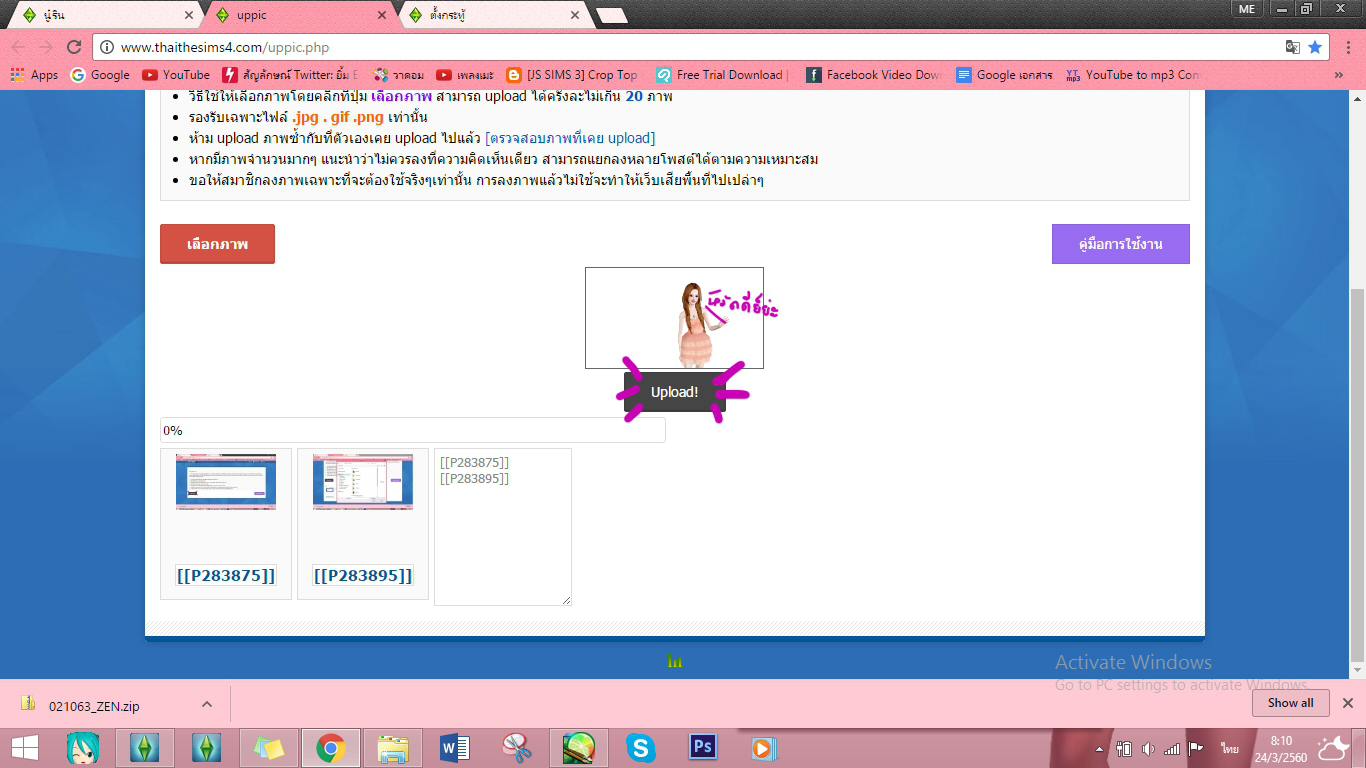The image size is (1366, 768).
Task: Change the ไทย input language
Action: [x=1229, y=748]
